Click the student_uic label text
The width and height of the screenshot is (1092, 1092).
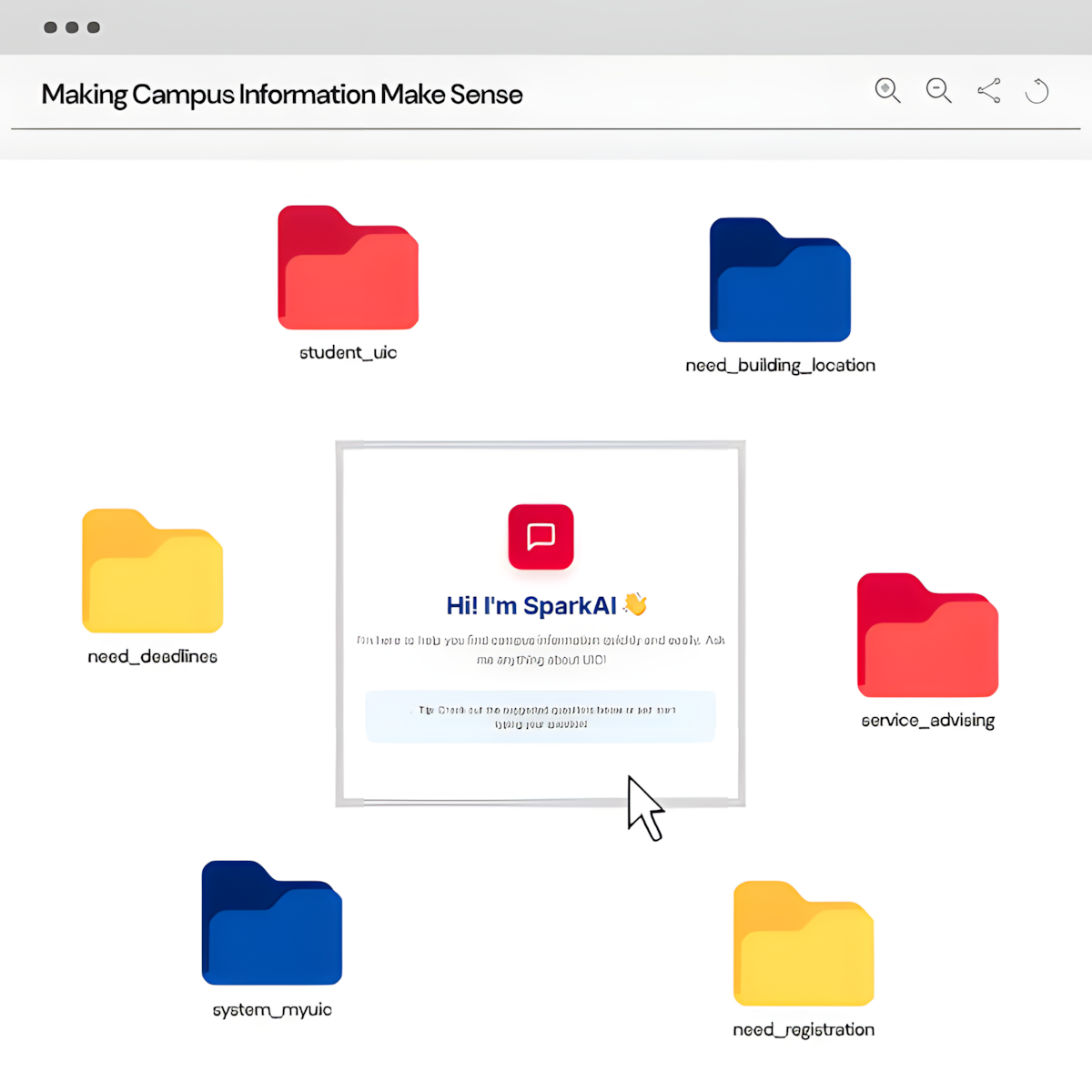[x=349, y=353]
